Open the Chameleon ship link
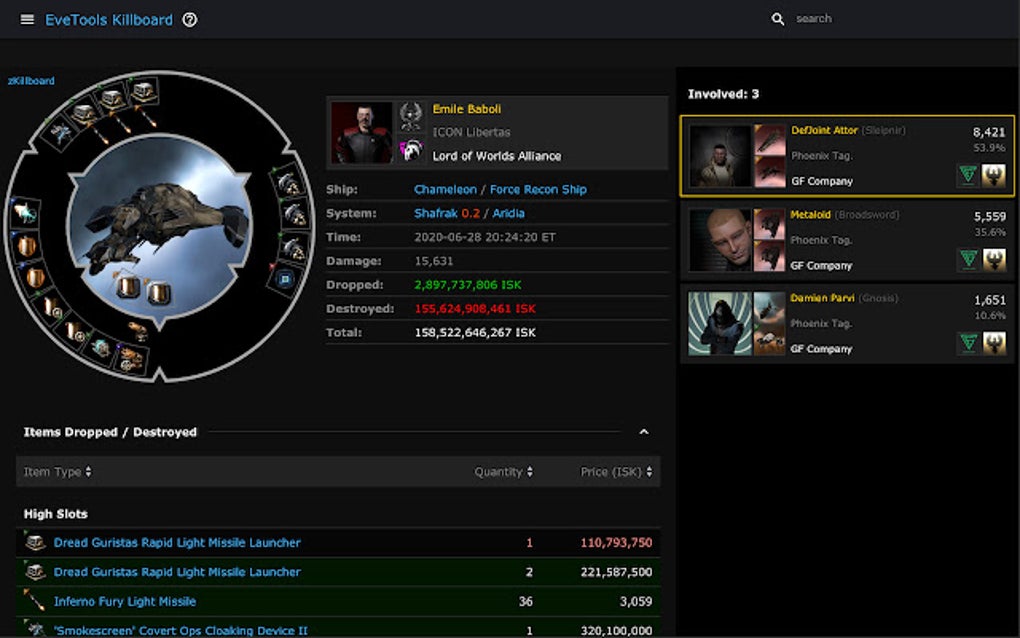Image resolution: width=1020 pixels, height=638 pixels. [x=445, y=189]
